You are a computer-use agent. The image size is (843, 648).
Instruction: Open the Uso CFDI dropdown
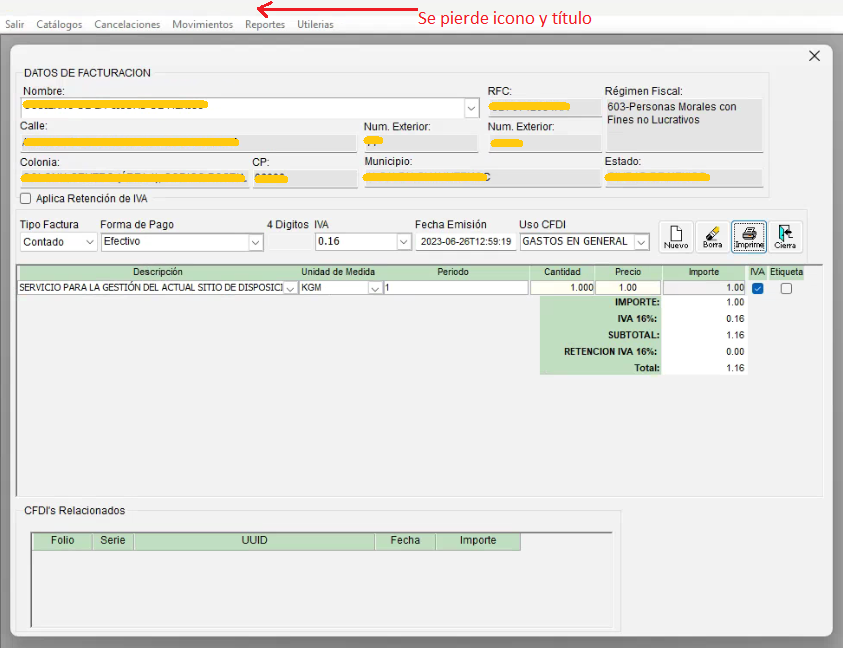tap(641, 242)
